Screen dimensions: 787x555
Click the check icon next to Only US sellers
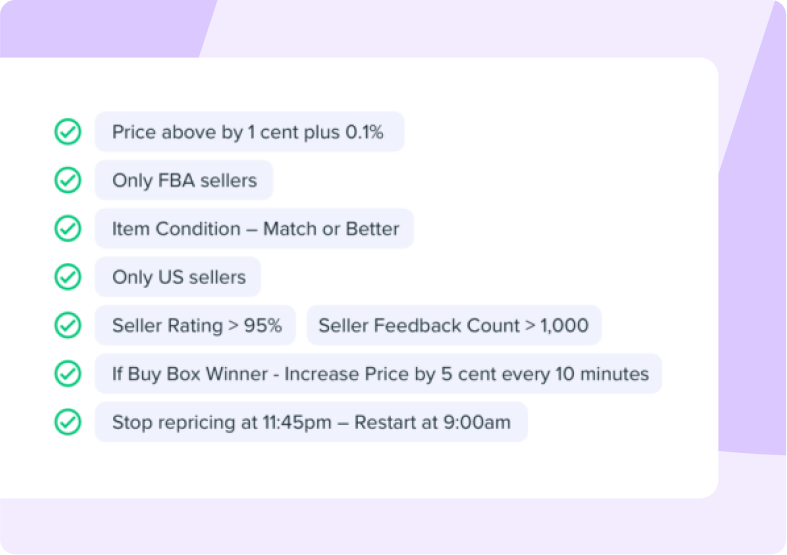point(68,277)
